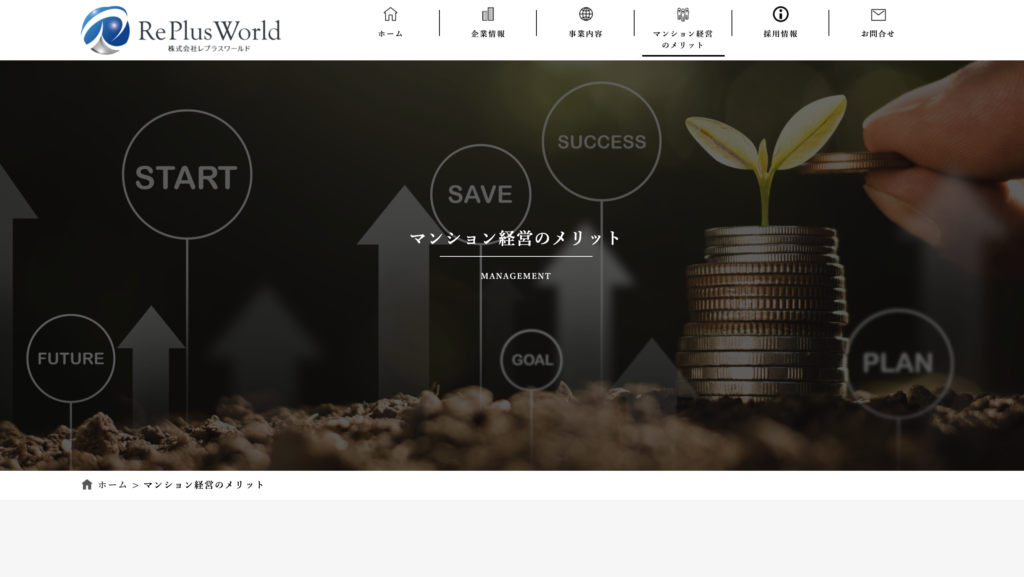Click the apartment icon above マンション経営のメリット
Image resolution: width=1024 pixels, height=577 pixels.
click(682, 15)
